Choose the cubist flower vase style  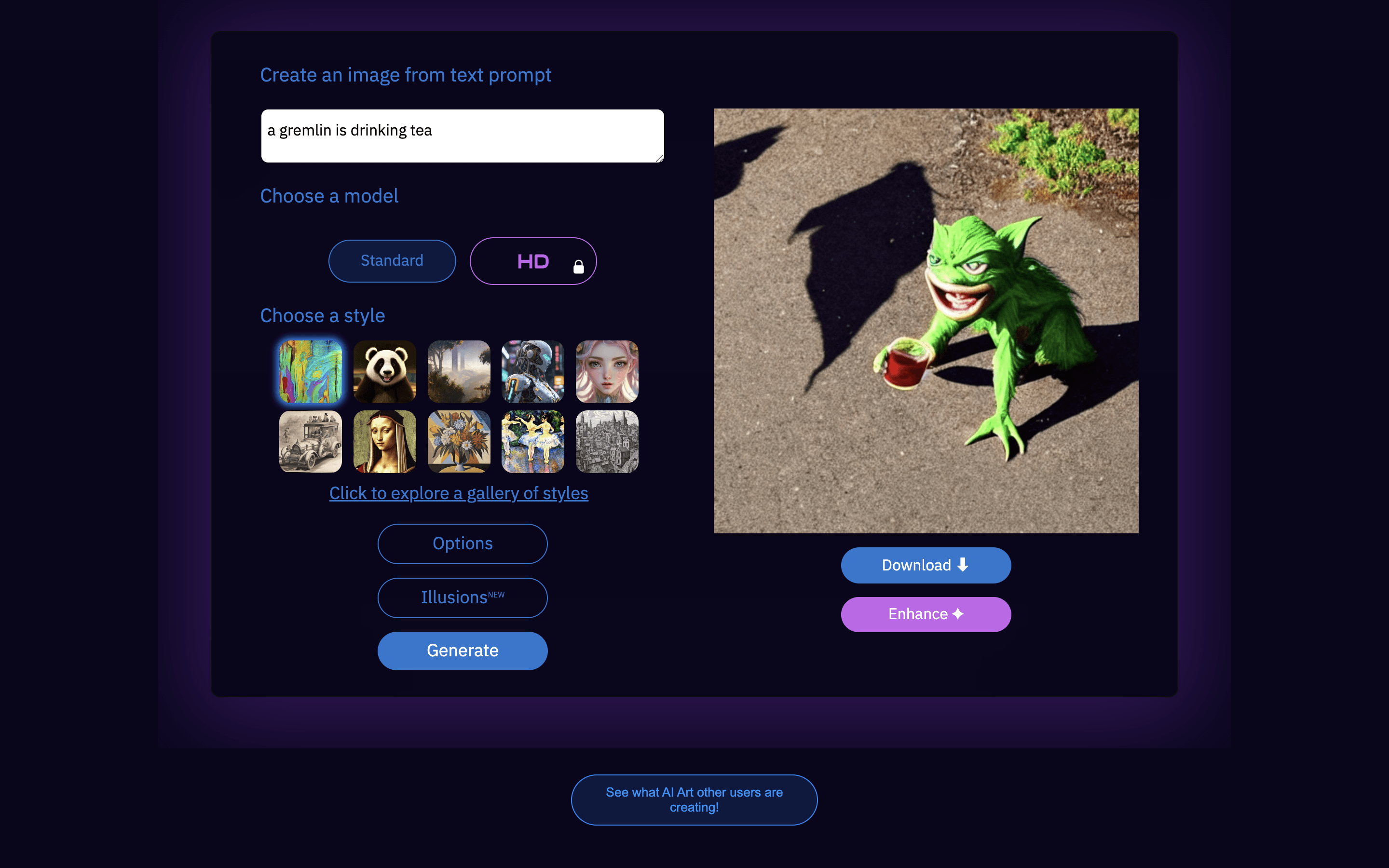(x=459, y=441)
